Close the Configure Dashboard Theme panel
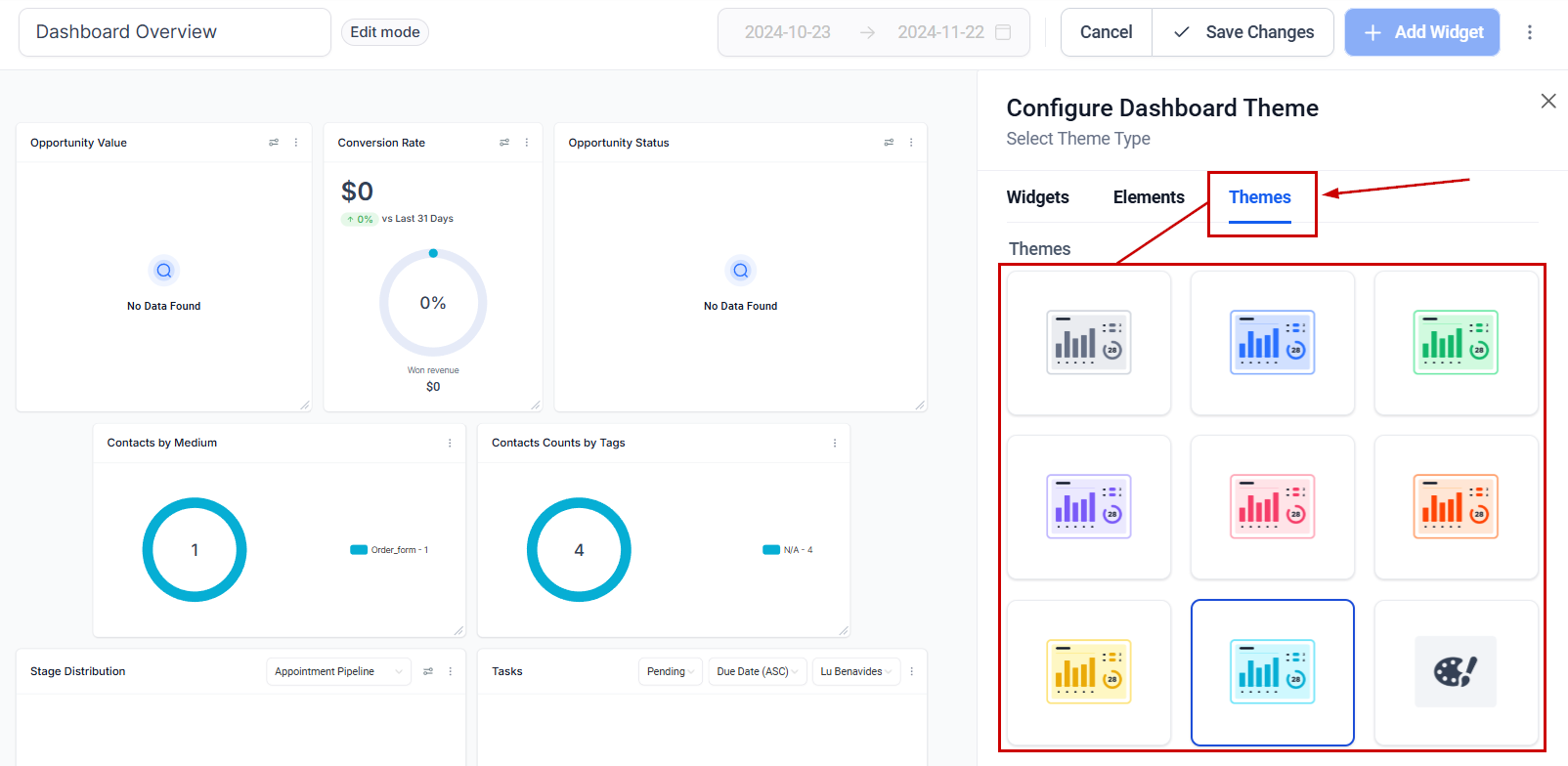Image resolution: width=1568 pixels, height=766 pixels. pos(1548,101)
